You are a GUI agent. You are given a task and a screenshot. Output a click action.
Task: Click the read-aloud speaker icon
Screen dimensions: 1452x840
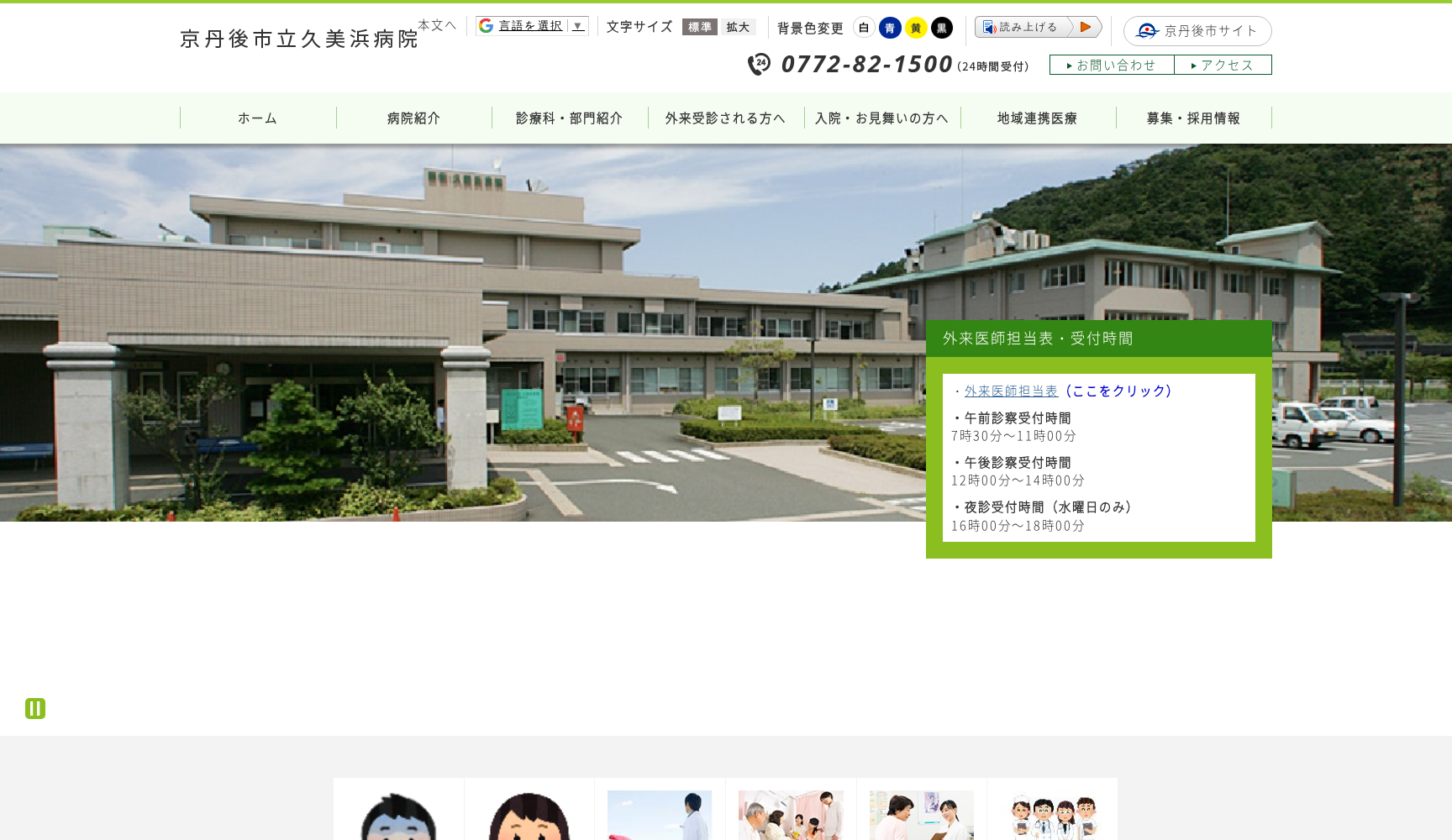tap(990, 28)
